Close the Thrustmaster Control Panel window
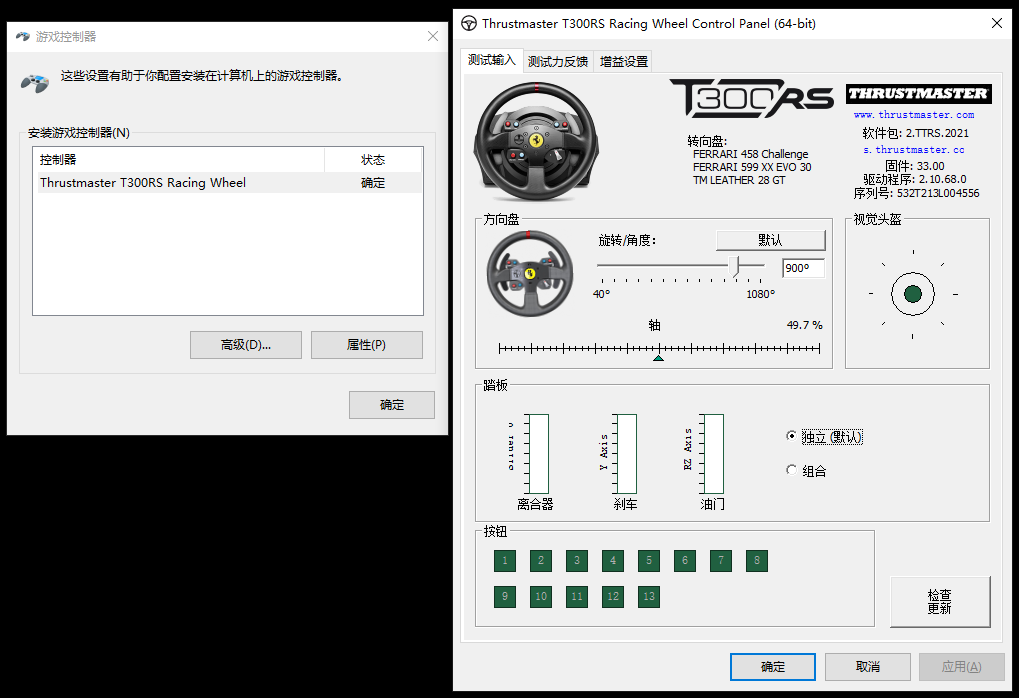 click(x=997, y=23)
